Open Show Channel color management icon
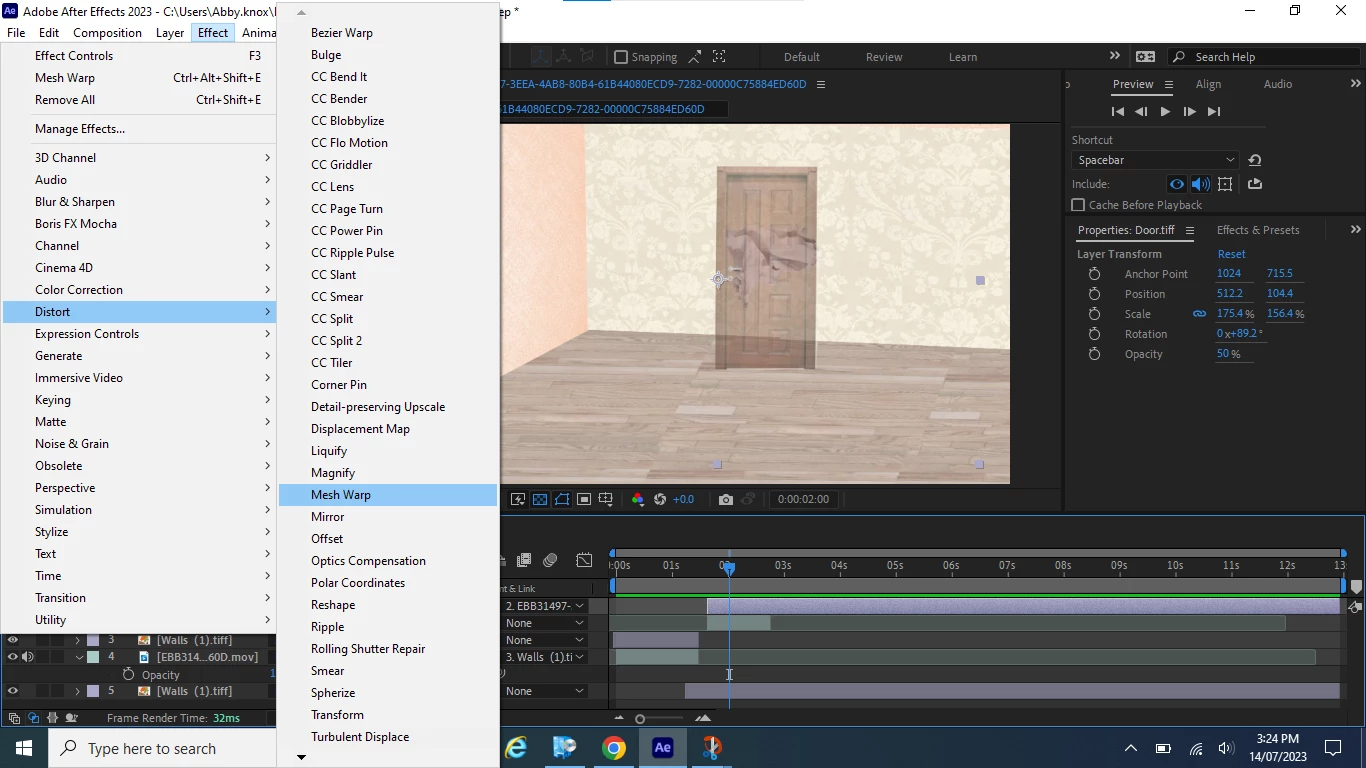This screenshot has height=768, width=1366. coord(637,499)
